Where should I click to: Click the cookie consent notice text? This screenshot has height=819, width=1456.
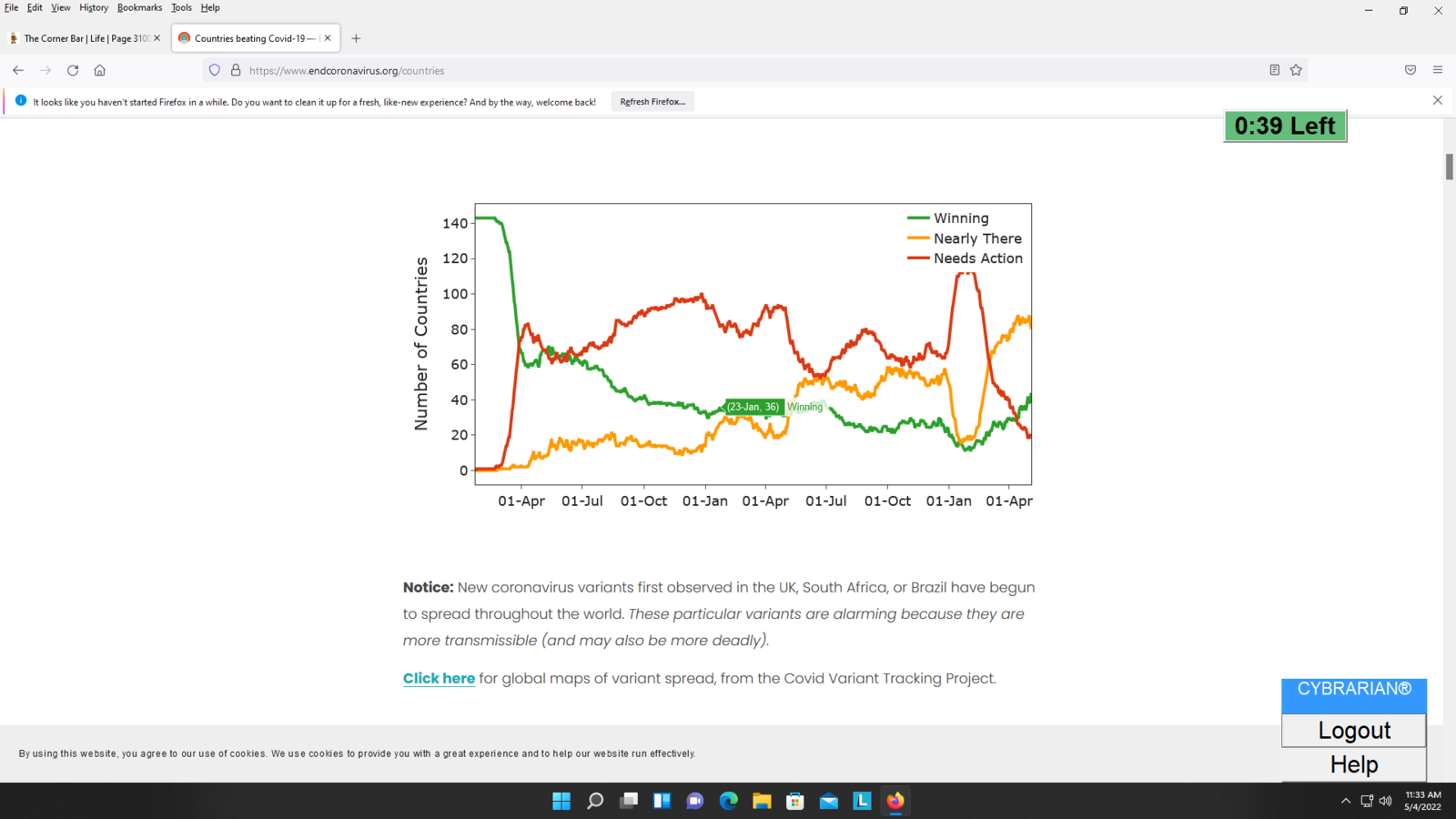coord(357,753)
